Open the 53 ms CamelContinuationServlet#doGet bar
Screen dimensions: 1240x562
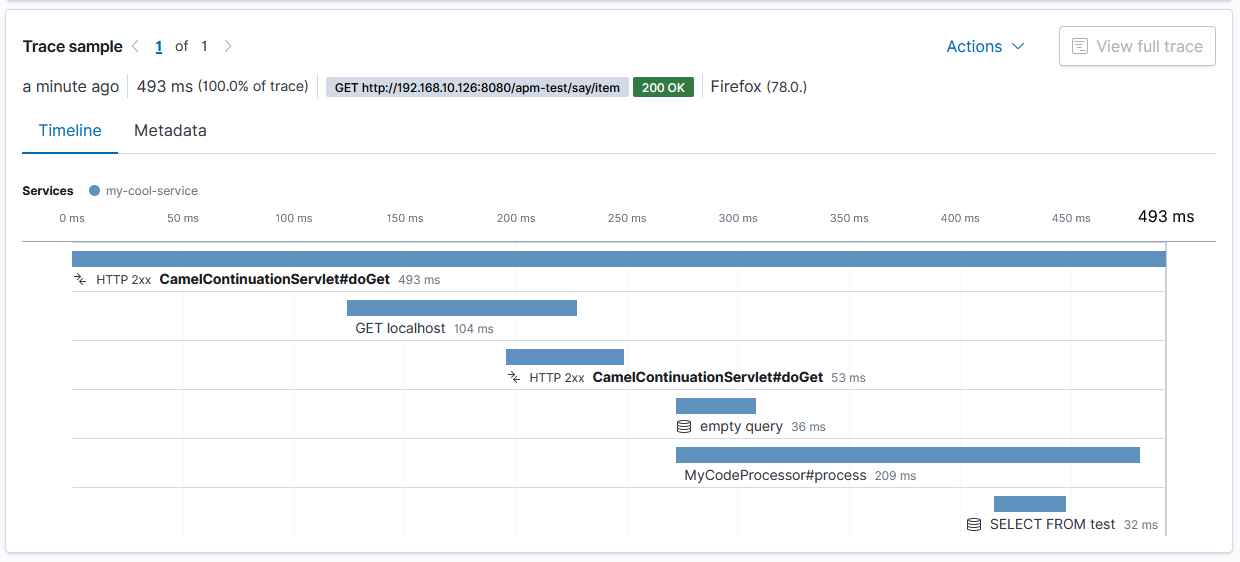tap(565, 357)
